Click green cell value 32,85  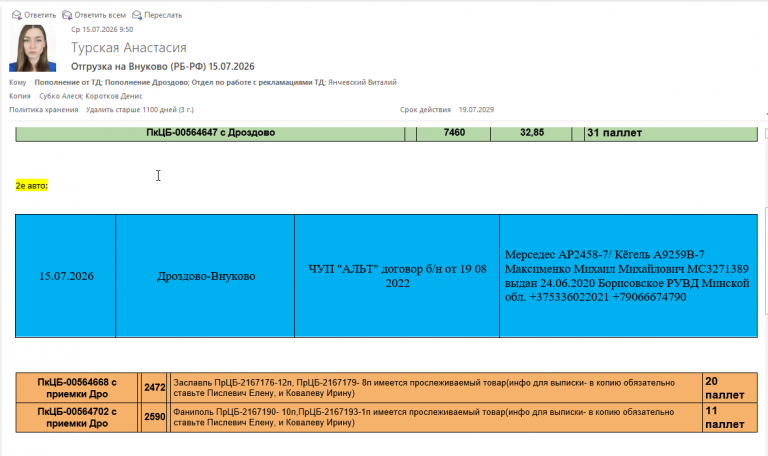(531, 133)
